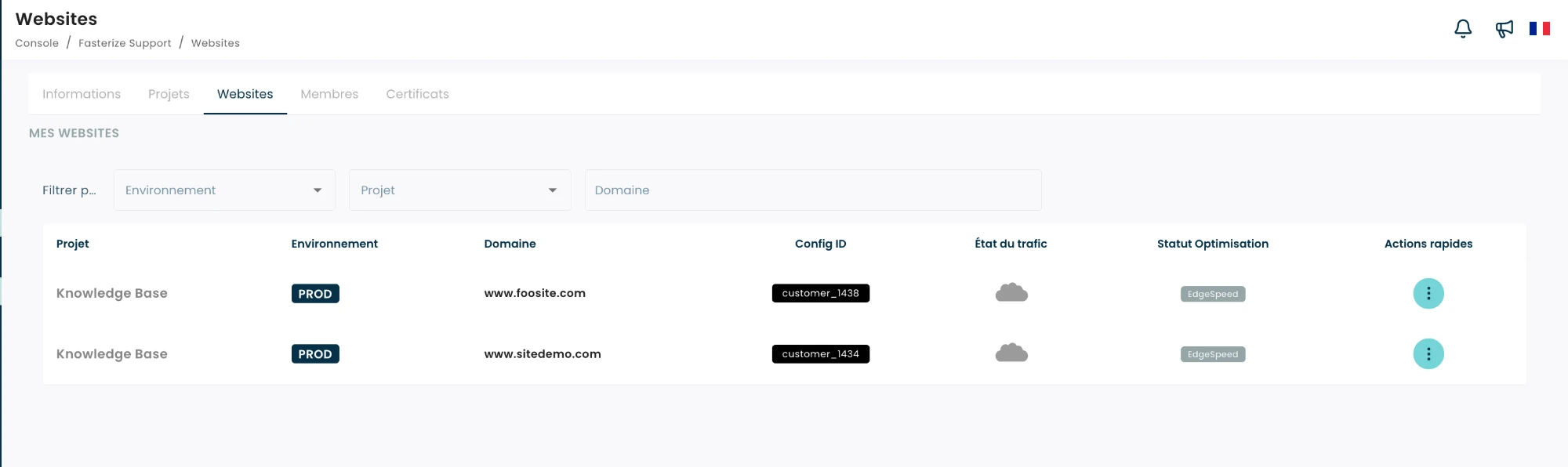The width and height of the screenshot is (1568, 467).
Task: Click the Websites breadcrumb item
Action: (216, 43)
